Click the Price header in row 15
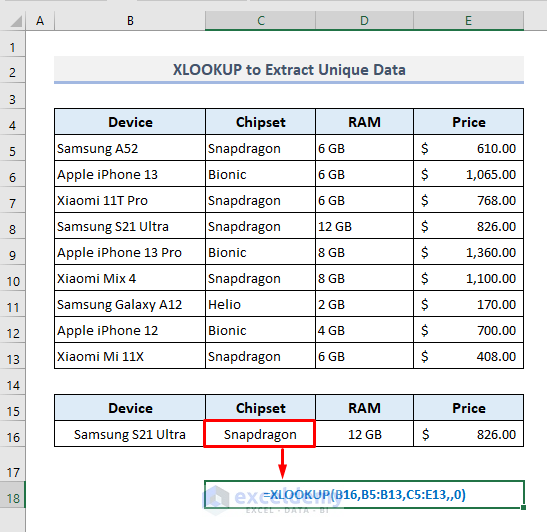This screenshot has height=532, width=547. coord(469,408)
